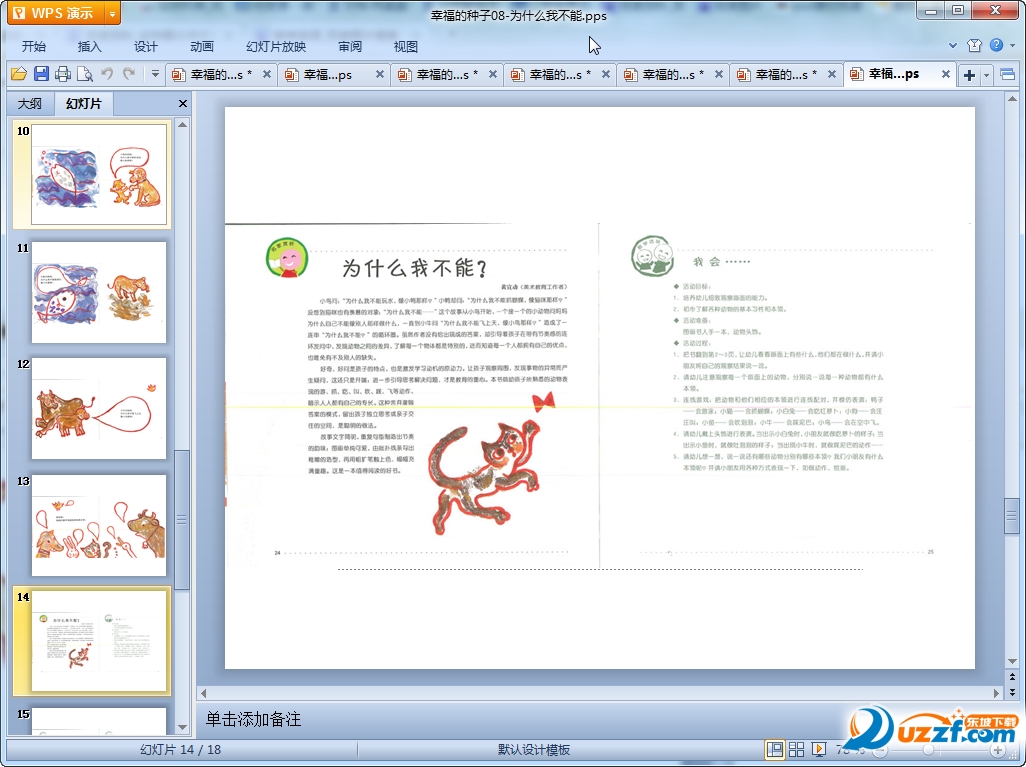The width and height of the screenshot is (1026, 767).
Task: Click main editor scroll-up arrow
Action: 1012,99
